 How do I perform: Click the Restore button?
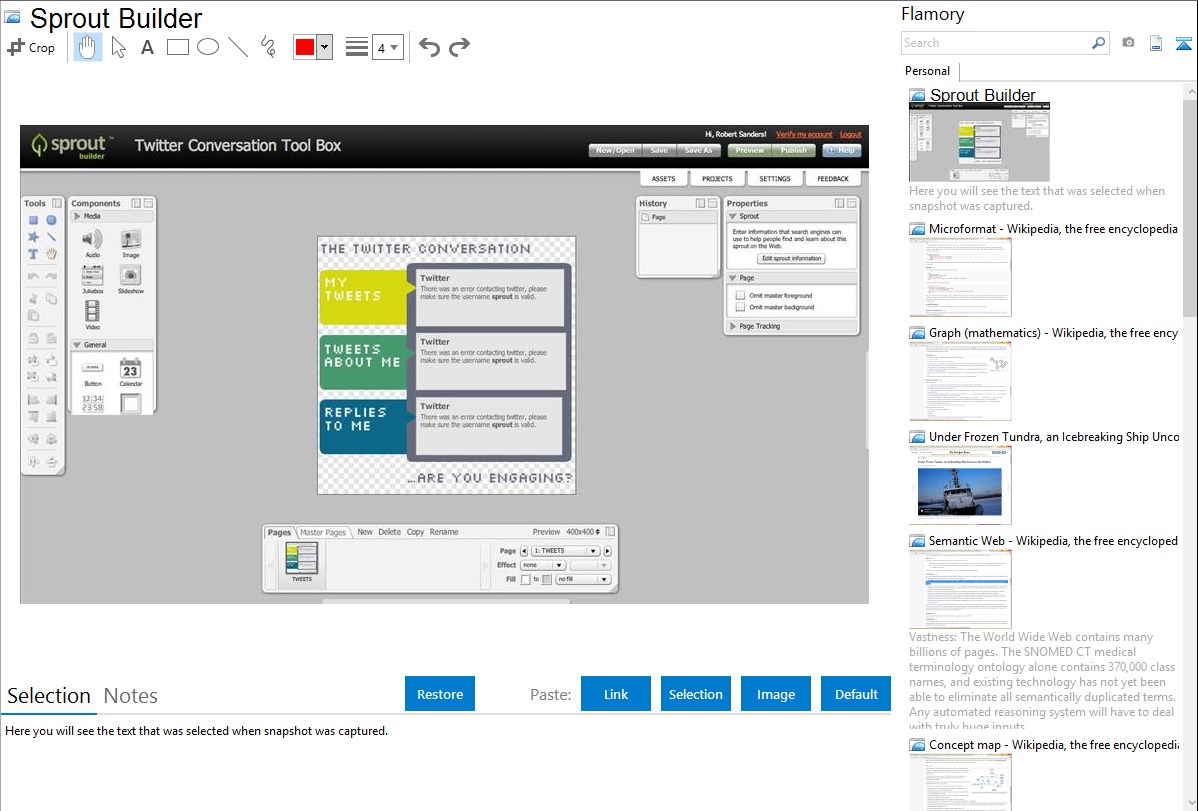[440, 694]
